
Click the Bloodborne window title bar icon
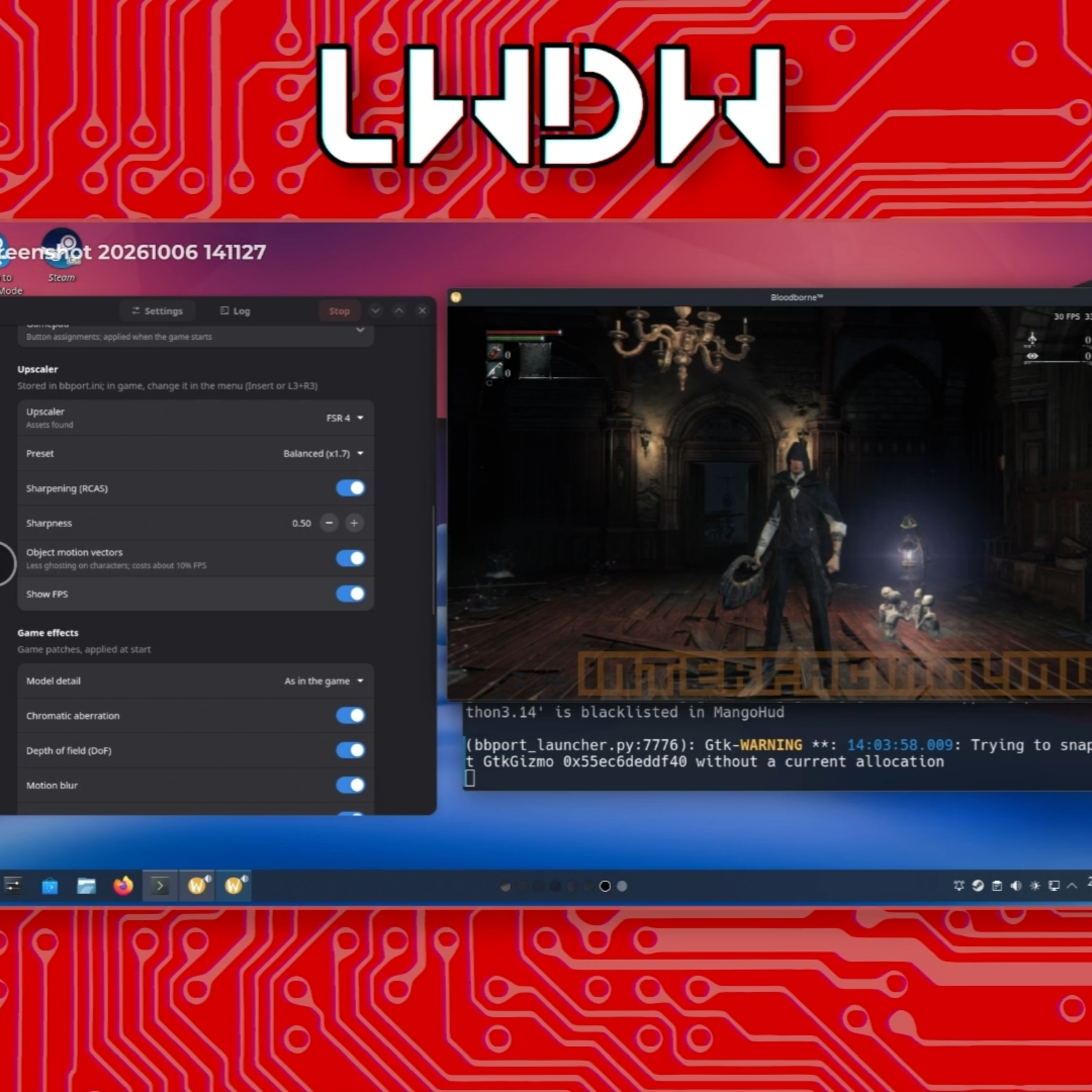click(x=456, y=297)
